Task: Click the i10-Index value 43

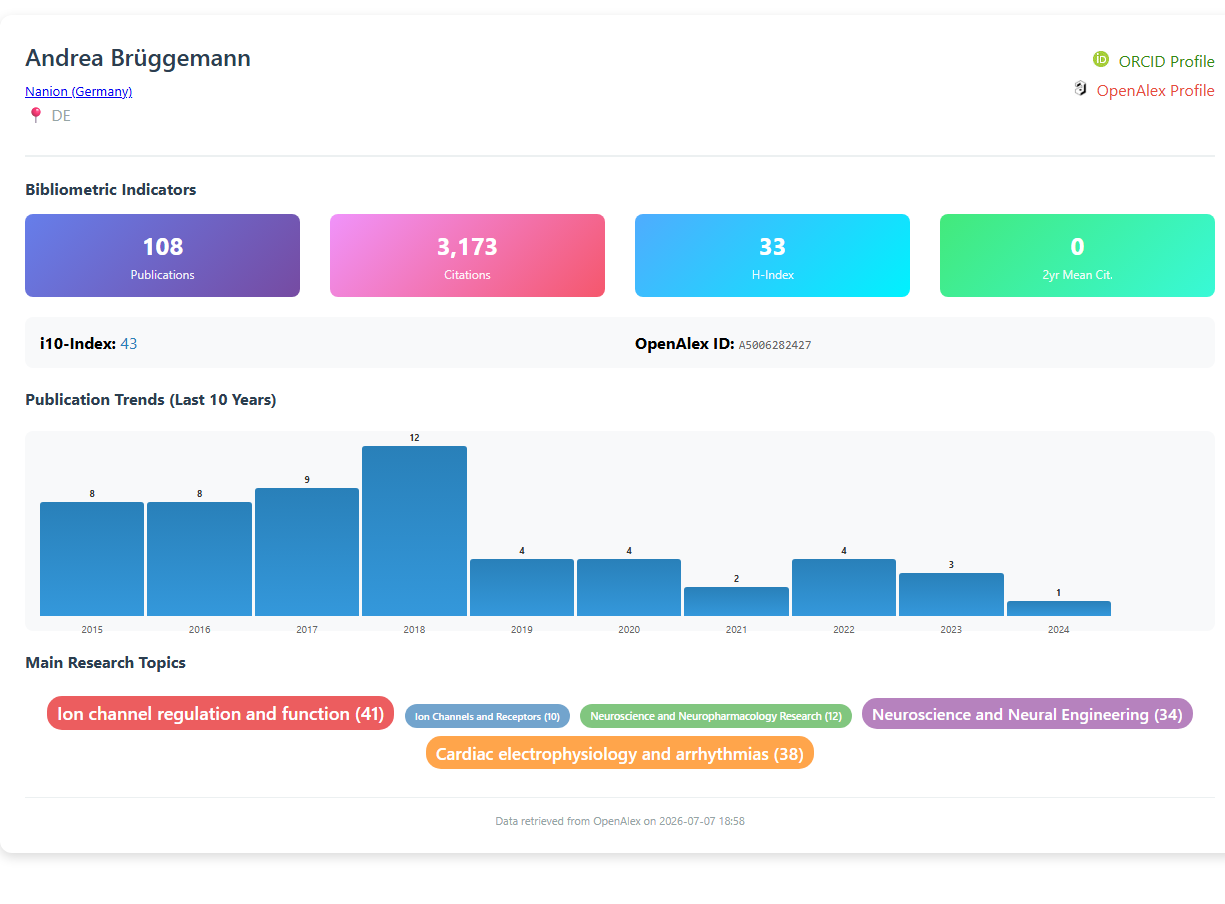Action: (x=128, y=344)
